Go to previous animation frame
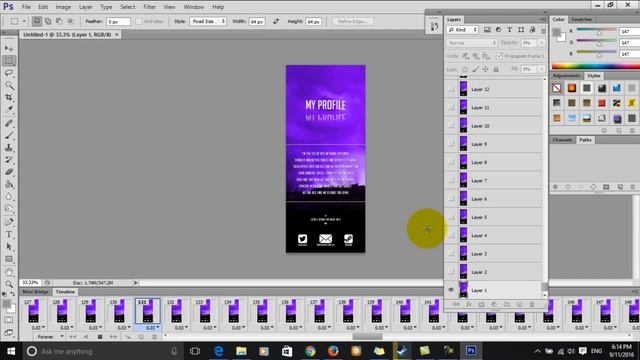Viewport: 640px width, 360px height. click(86, 337)
